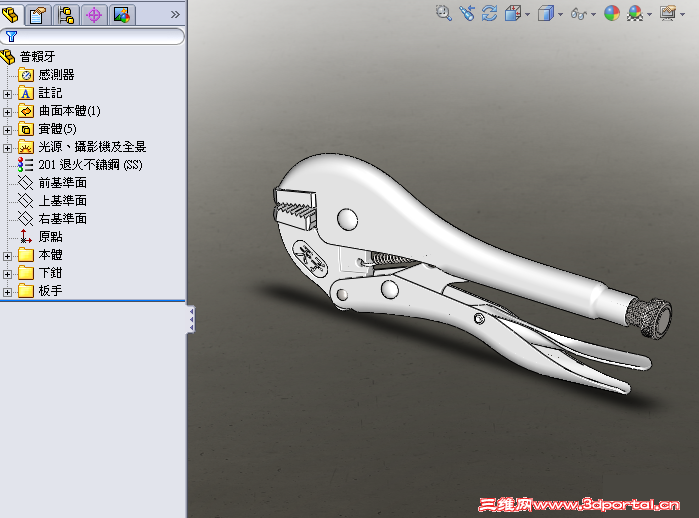The height and width of the screenshot is (518, 699).
Task: Select the 上基準面 top plane label
Action: (62, 201)
